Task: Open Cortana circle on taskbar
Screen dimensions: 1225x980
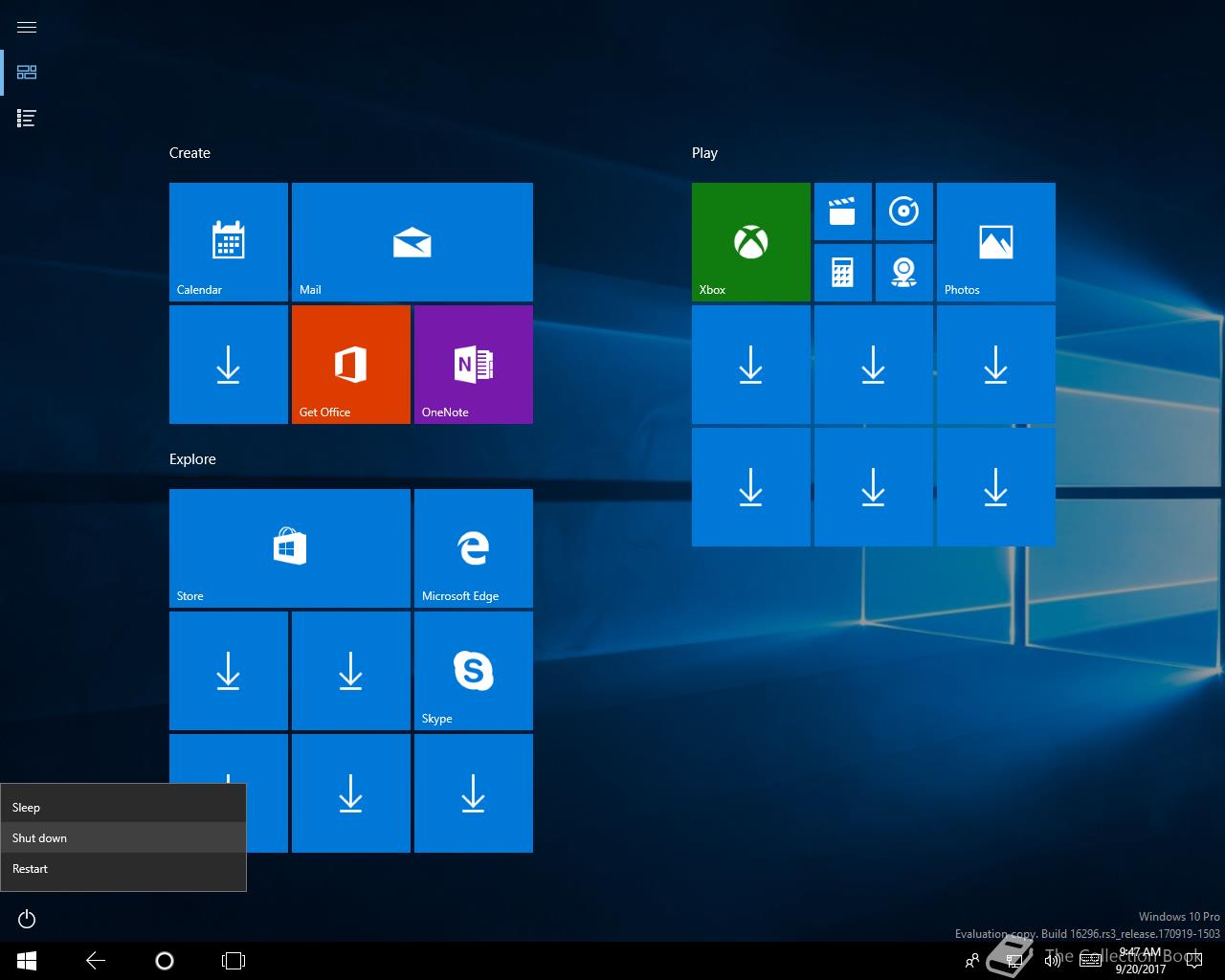Action: pyautogui.click(x=165, y=961)
